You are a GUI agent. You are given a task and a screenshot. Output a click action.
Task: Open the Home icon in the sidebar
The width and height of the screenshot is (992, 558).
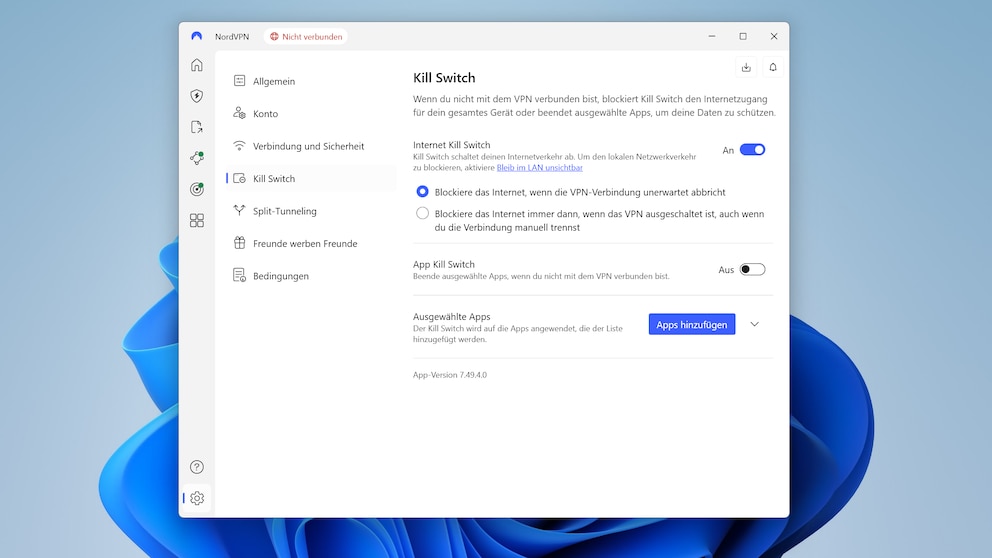pyautogui.click(x=197, y=65)
